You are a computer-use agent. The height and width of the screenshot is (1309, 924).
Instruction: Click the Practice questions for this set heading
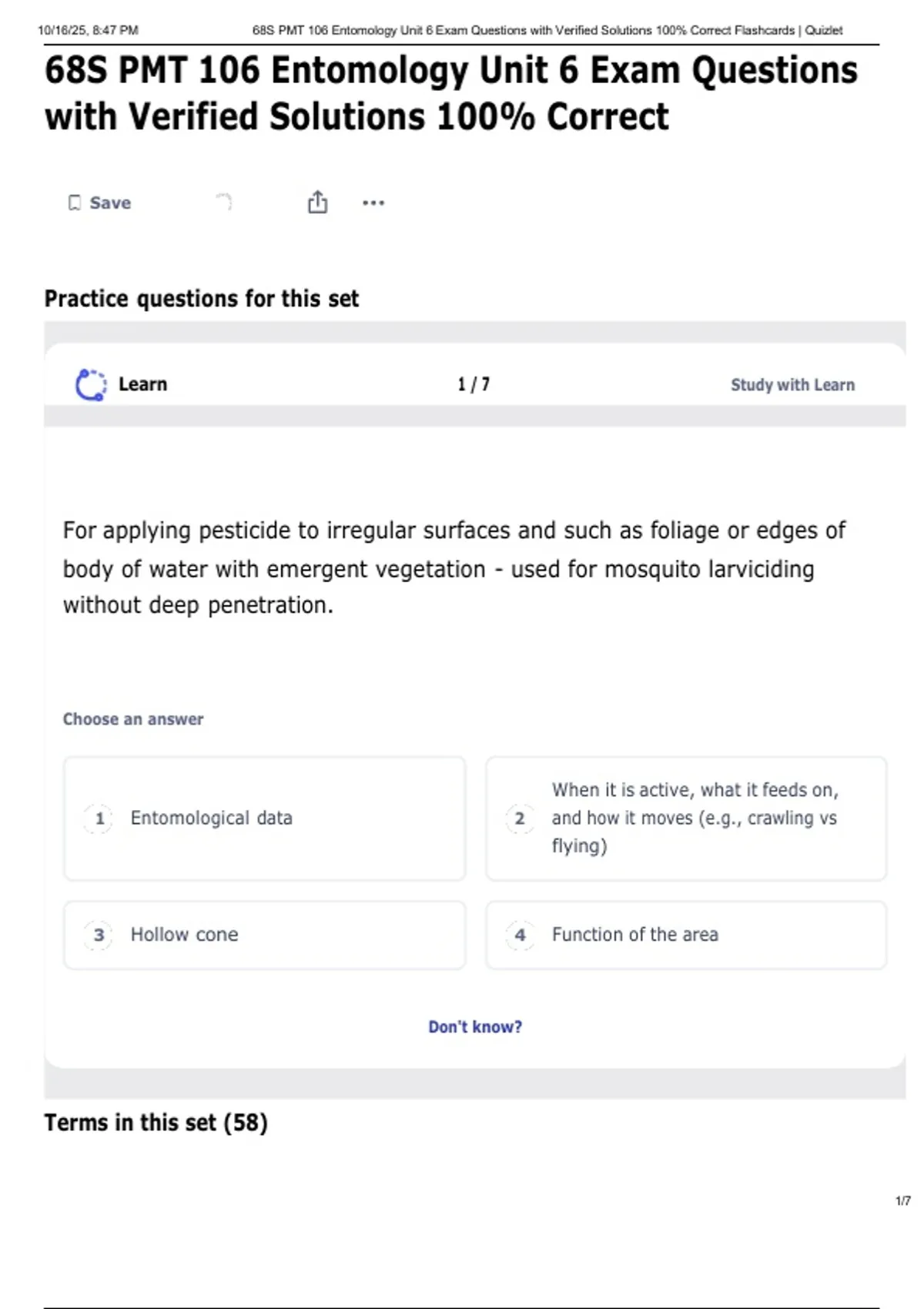pos(202,299)
